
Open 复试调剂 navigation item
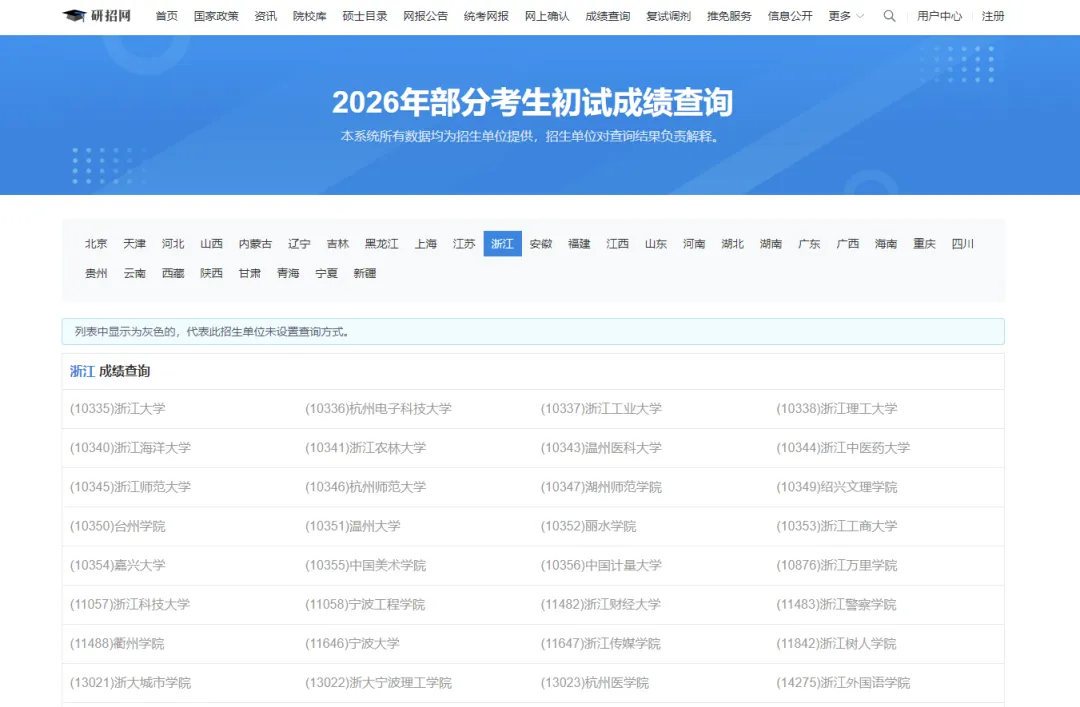tap(668, 16)
